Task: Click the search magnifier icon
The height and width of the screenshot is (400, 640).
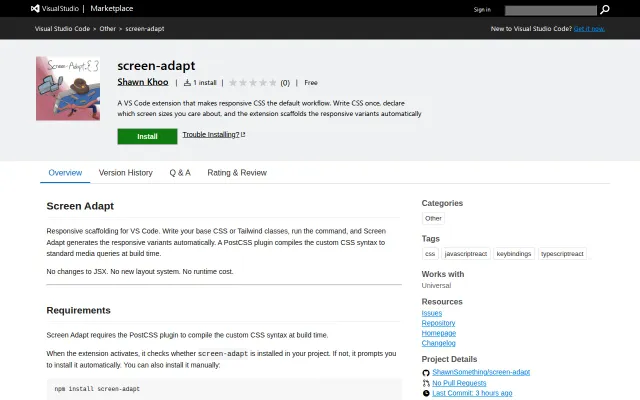Action: pyautogui.click(x=605, y=9)
